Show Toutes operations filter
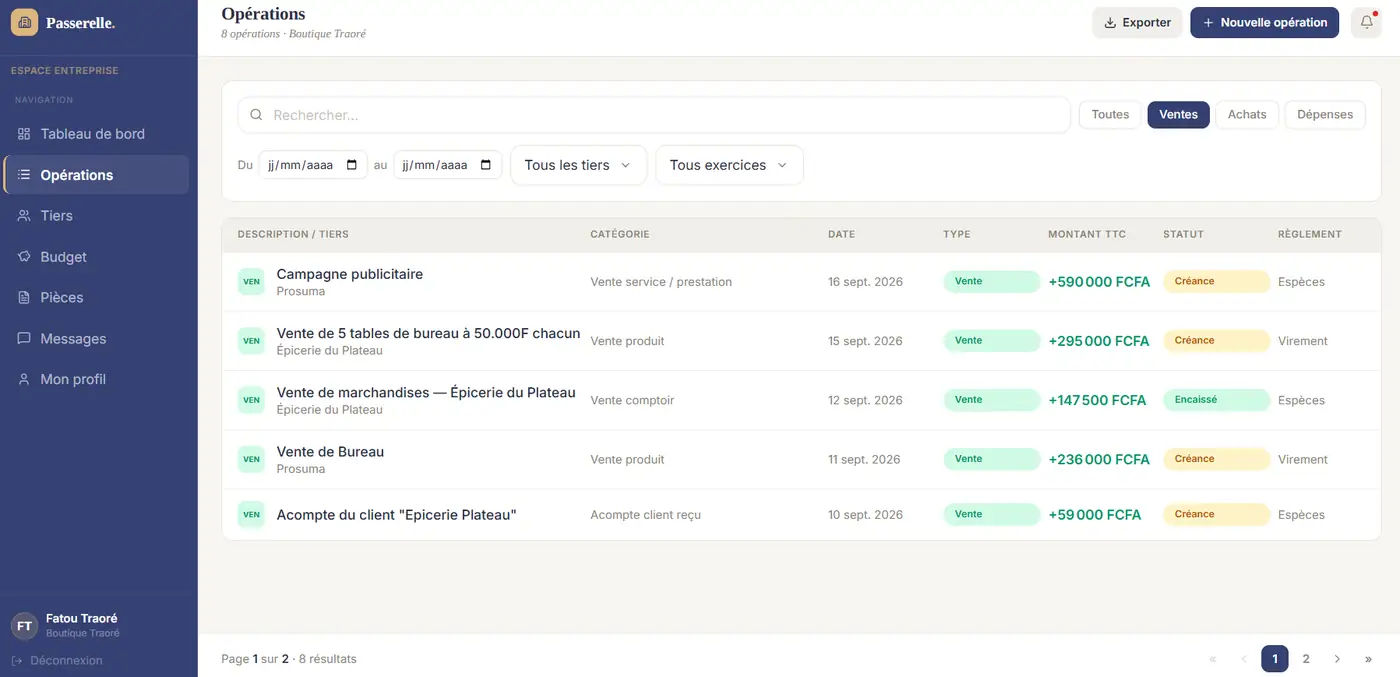Viewport: 1400px width, 677px height. [x=1110, y=115]
